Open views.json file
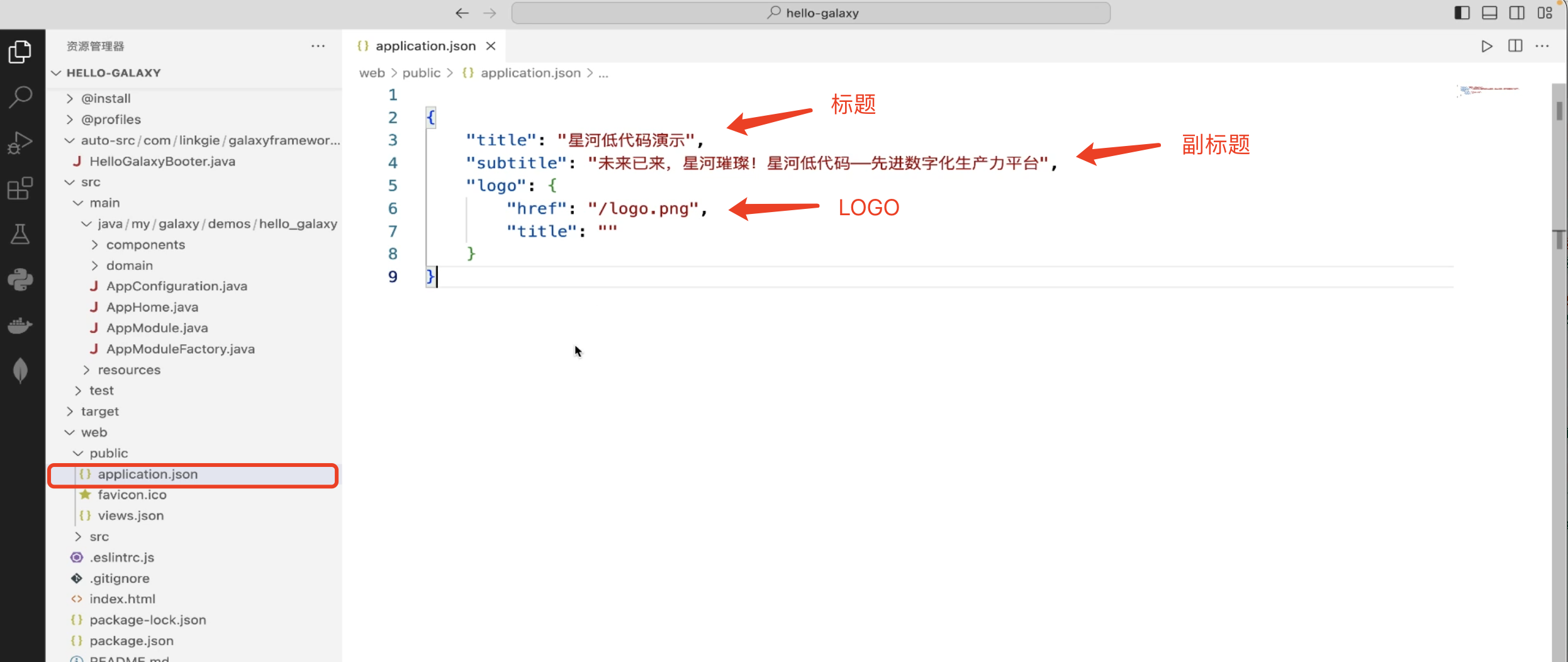 (x=194, y=516)
